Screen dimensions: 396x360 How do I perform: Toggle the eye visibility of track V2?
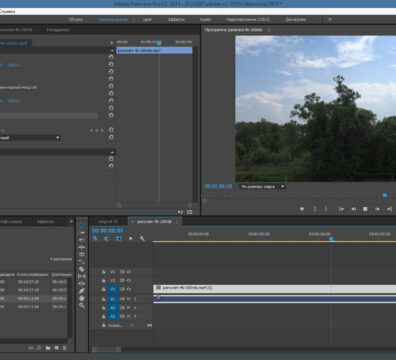coord(129,281)
